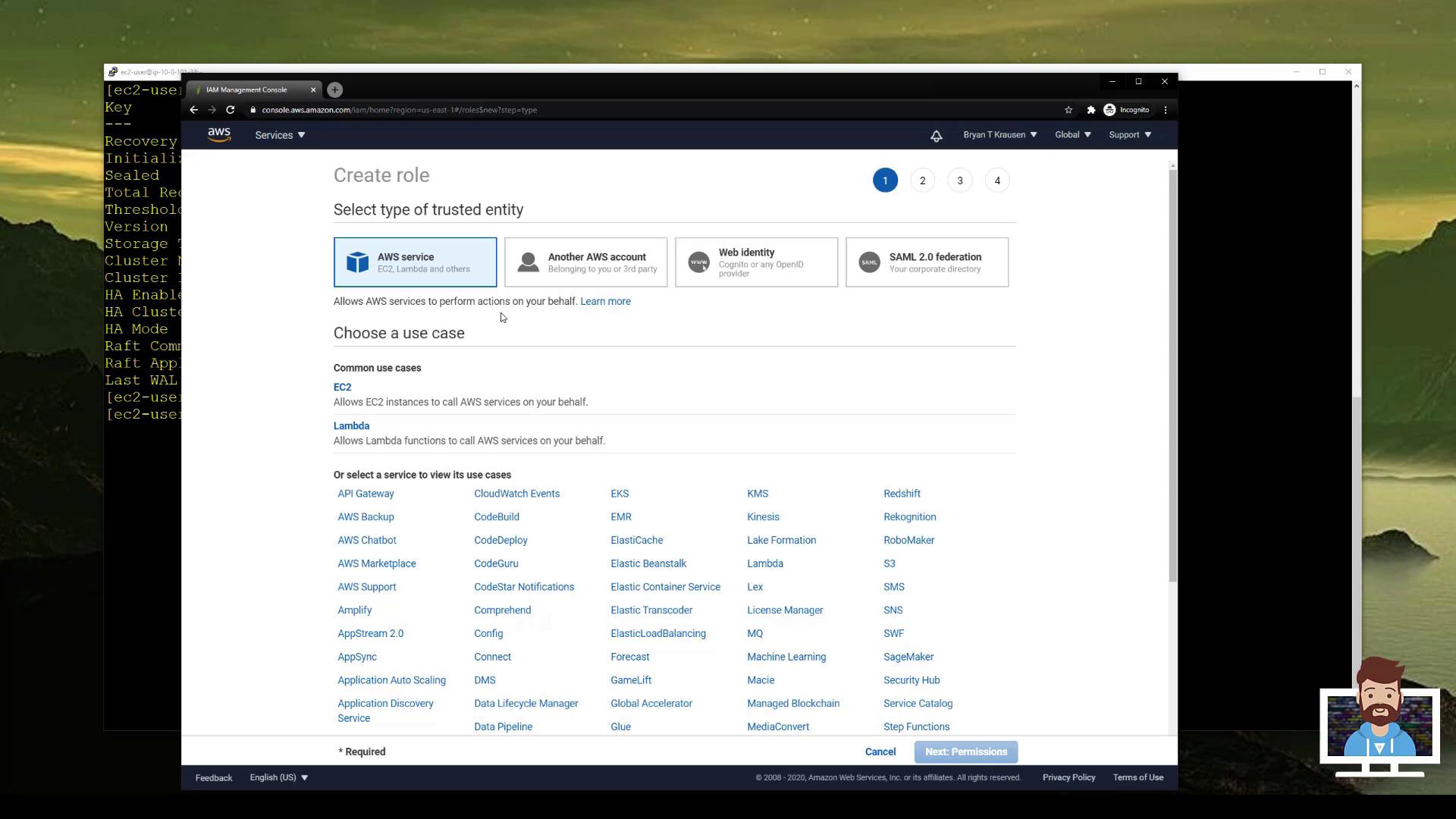Choose SAML 2.0 federation entity
Viewport: 1456px width, 819px height.
click(x=927, y=262)
